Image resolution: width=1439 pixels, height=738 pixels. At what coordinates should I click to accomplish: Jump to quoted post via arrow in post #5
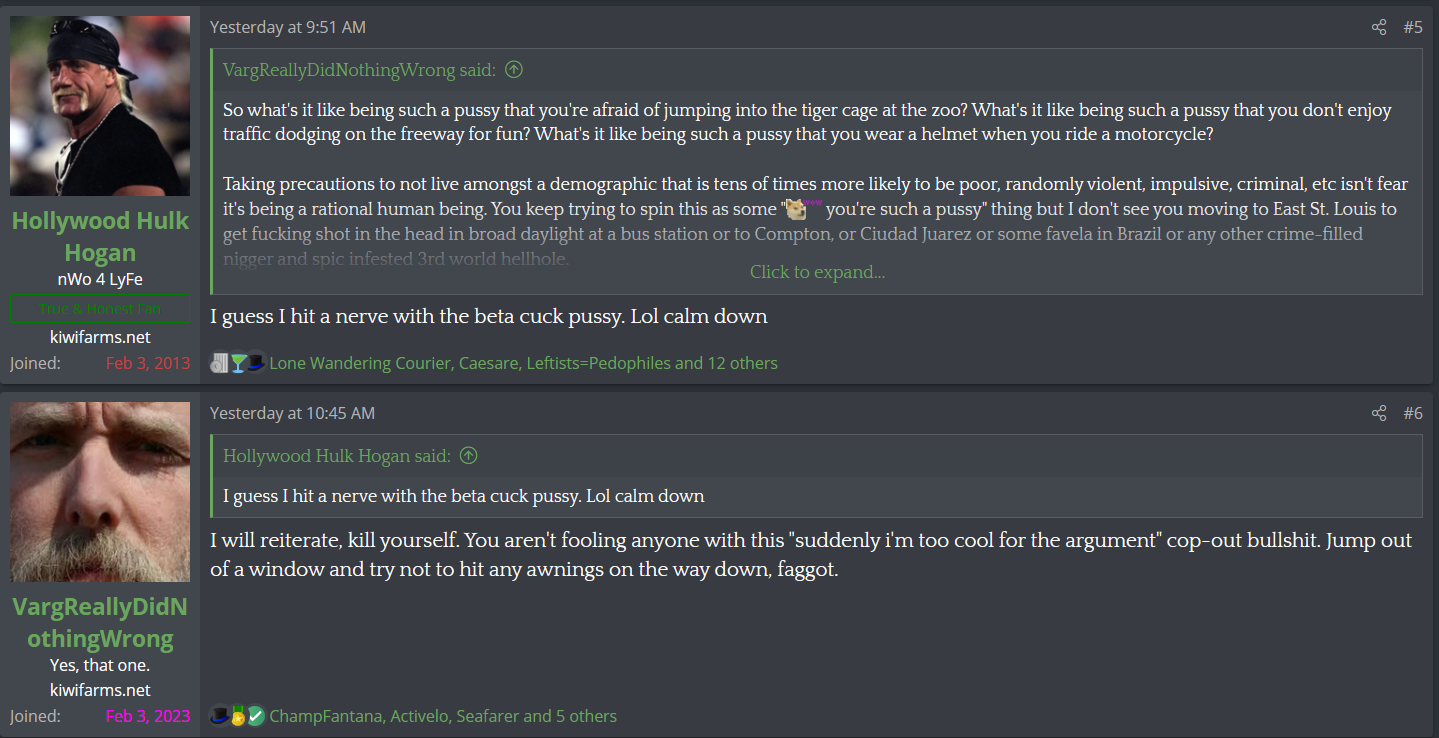pos(514,70)
